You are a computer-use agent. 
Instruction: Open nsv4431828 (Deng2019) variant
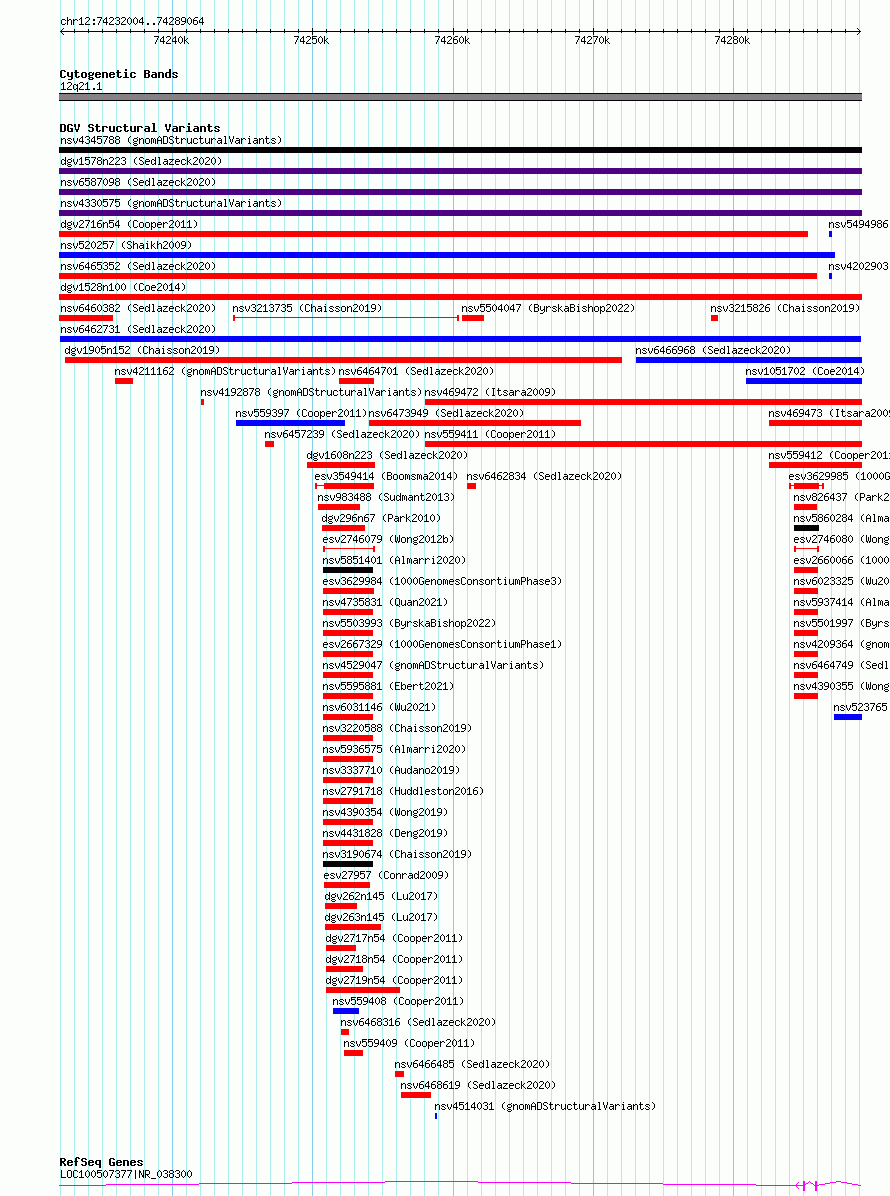(385, 834)
